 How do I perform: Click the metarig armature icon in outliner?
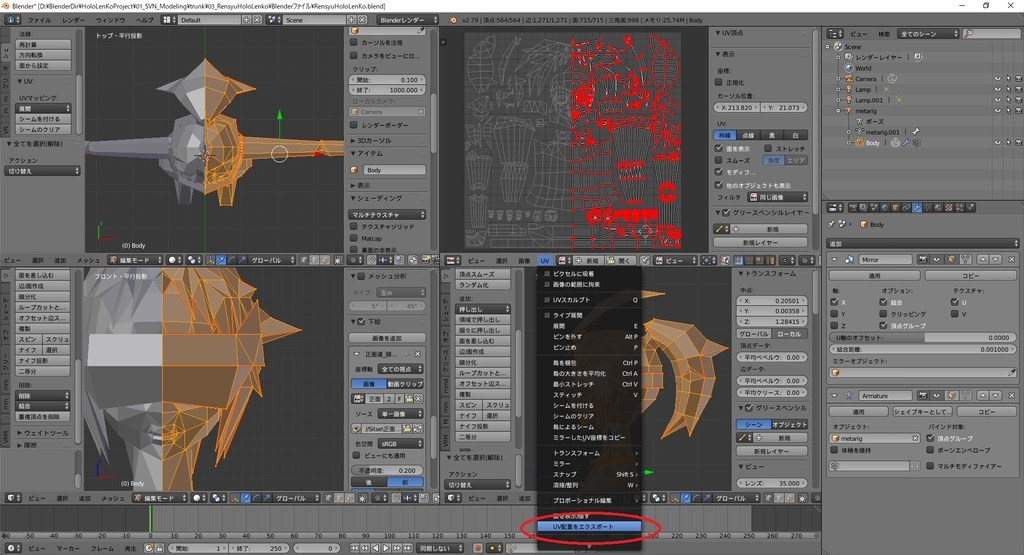click(x=849, y=111)
